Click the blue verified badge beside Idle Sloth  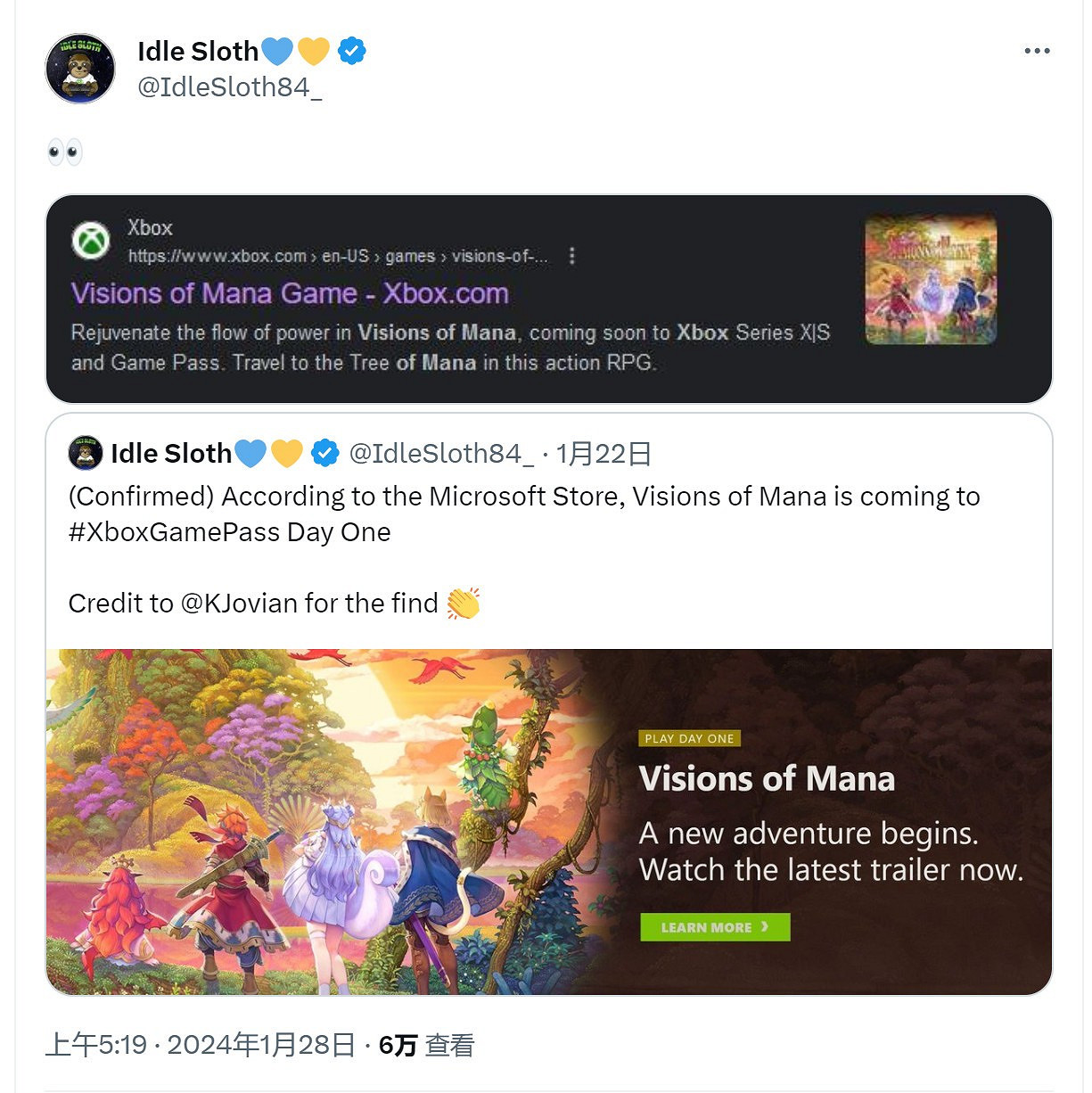(x=352, y=52)
